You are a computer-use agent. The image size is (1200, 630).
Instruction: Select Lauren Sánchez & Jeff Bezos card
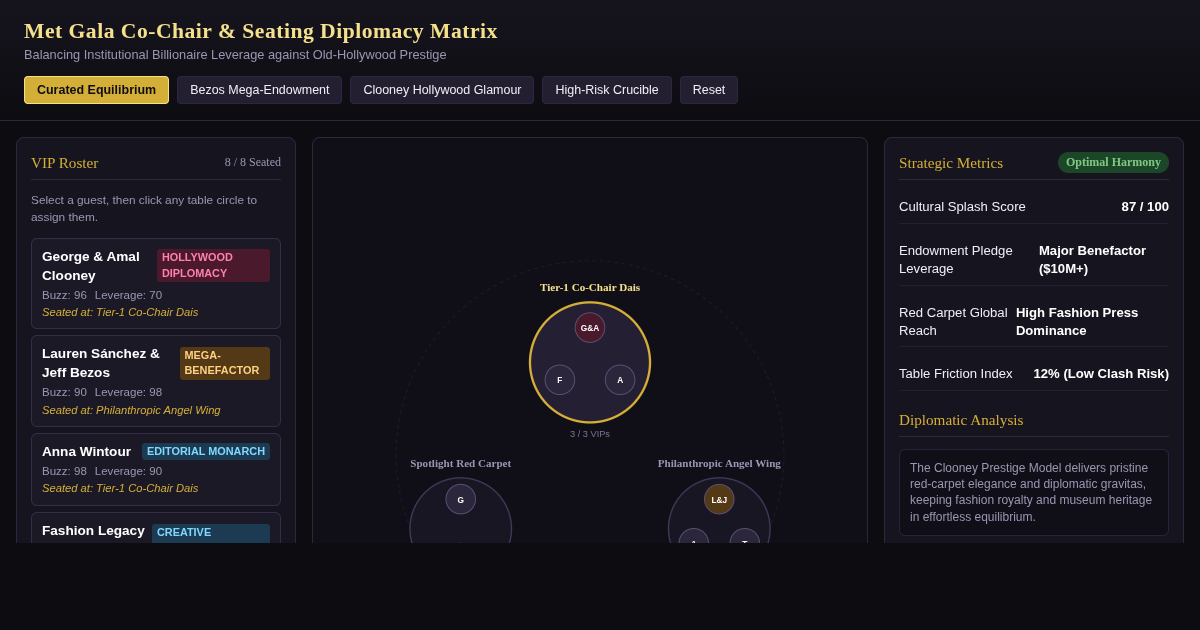156,381
